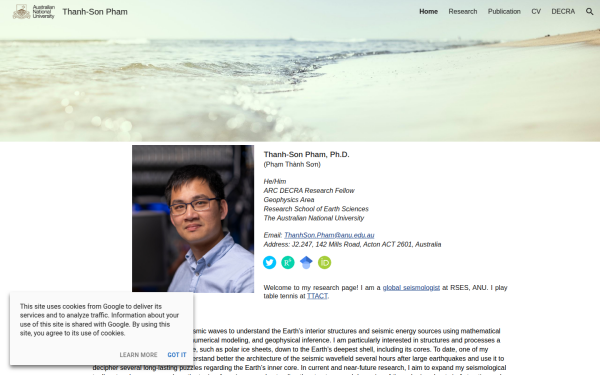This screenshot has height=375, width=600.
Task: Click the address line J2.247, 142 Mills Road
Action: coord(352,244)
